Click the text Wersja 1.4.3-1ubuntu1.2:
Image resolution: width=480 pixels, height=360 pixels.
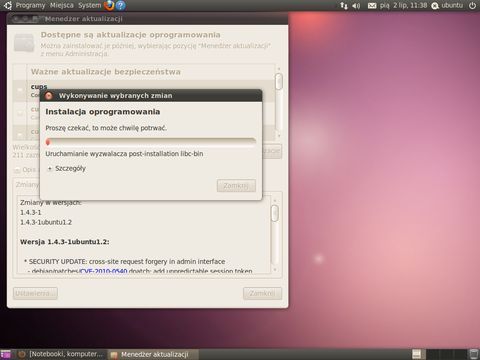(x=64, y=242)
